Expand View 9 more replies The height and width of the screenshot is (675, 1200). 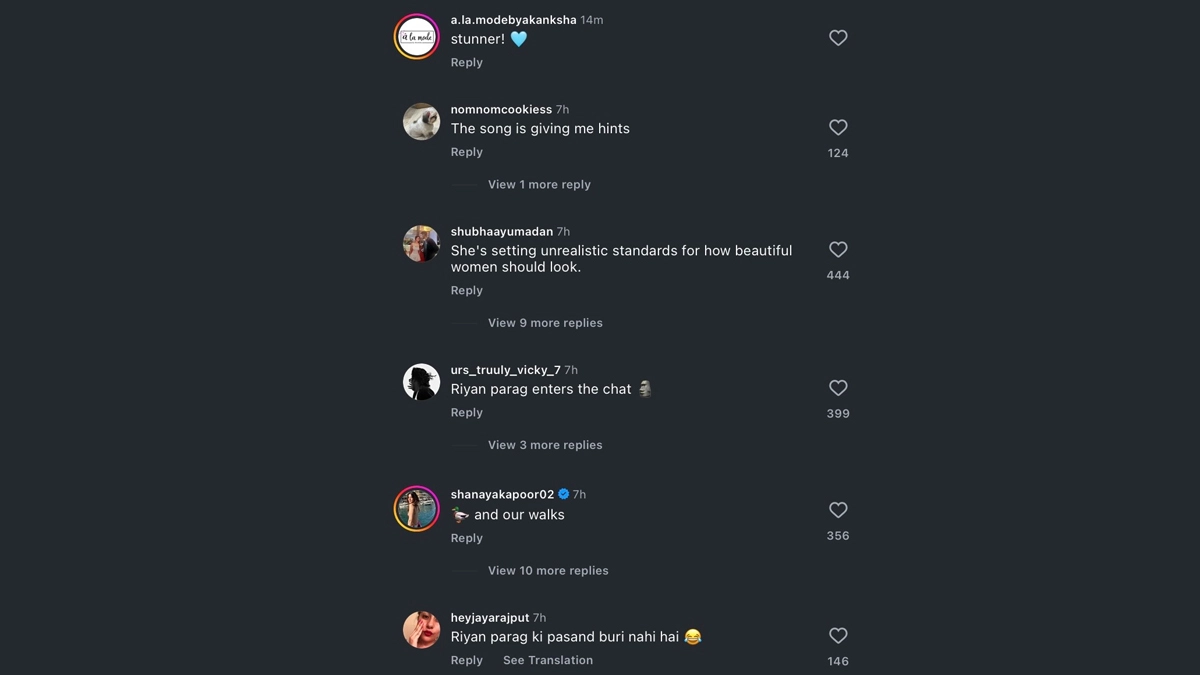(545, 323)
